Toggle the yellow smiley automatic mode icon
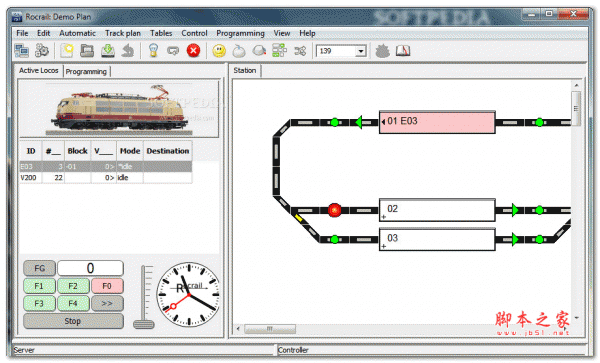The image size is (600, 363). click(x=219, y=51)
